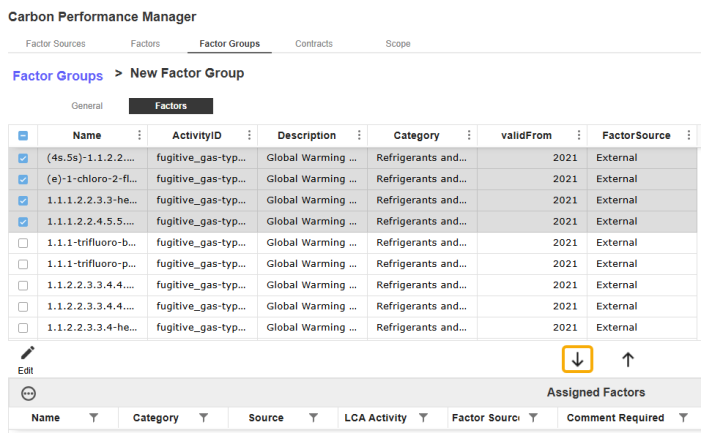Viewport: 701px width, 433px height.
Task: Select the Factor Groups tab
Action: [229, 44]
